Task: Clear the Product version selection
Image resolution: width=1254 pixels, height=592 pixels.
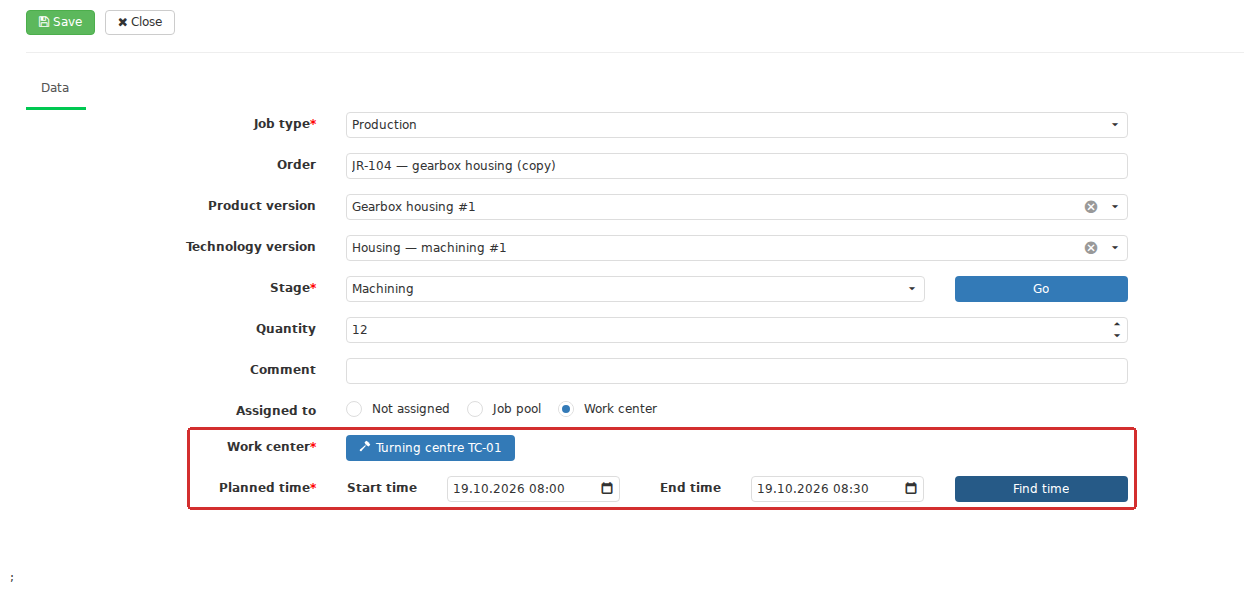Action: tap(1091, 207)
